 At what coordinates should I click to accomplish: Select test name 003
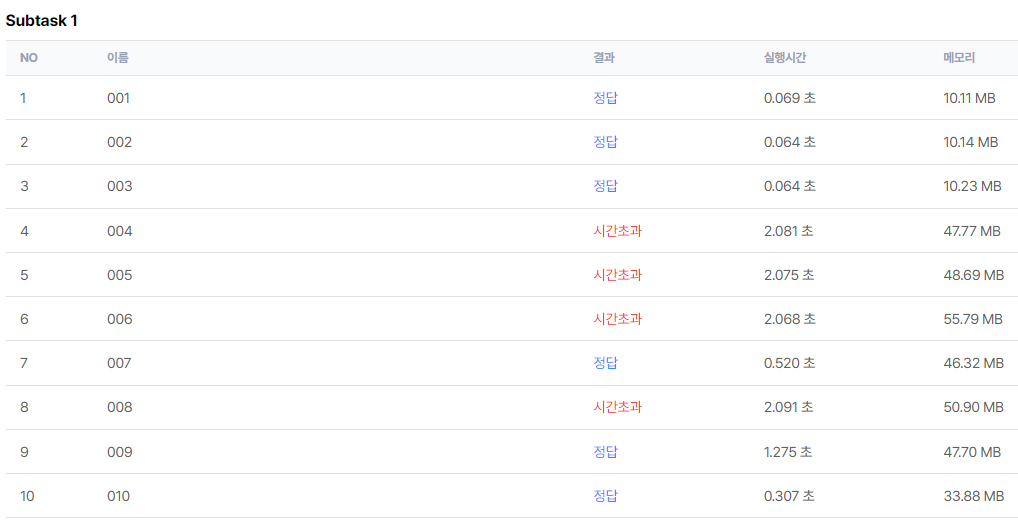pyautogui.click(x=119, y=186)
